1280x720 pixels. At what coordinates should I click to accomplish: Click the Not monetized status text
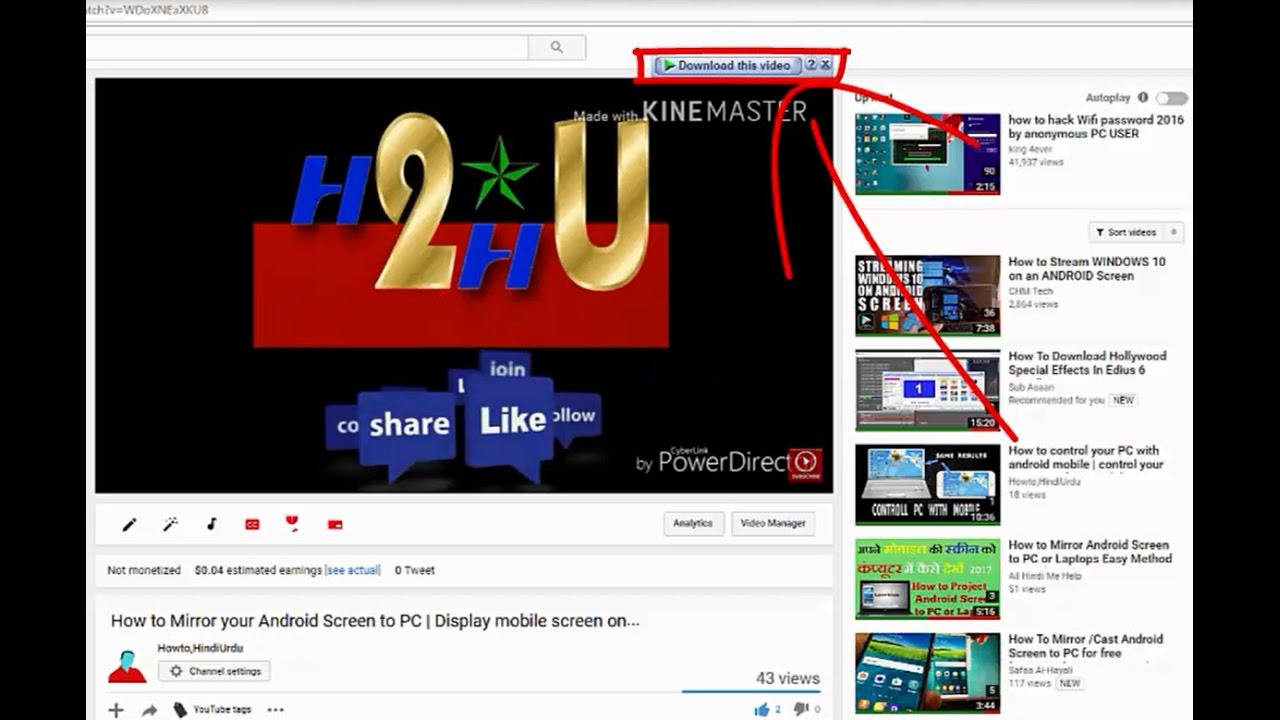(144, 570)
